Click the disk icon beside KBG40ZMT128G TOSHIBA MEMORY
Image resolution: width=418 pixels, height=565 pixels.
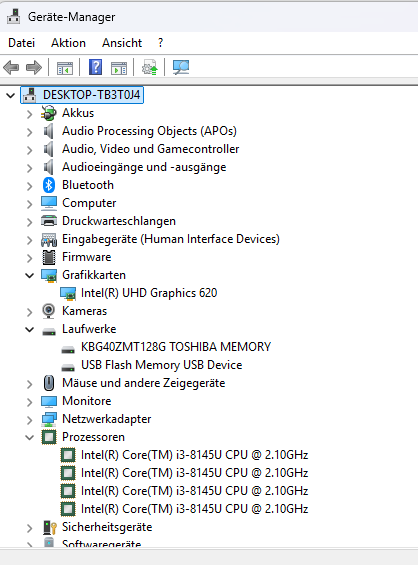68,349
